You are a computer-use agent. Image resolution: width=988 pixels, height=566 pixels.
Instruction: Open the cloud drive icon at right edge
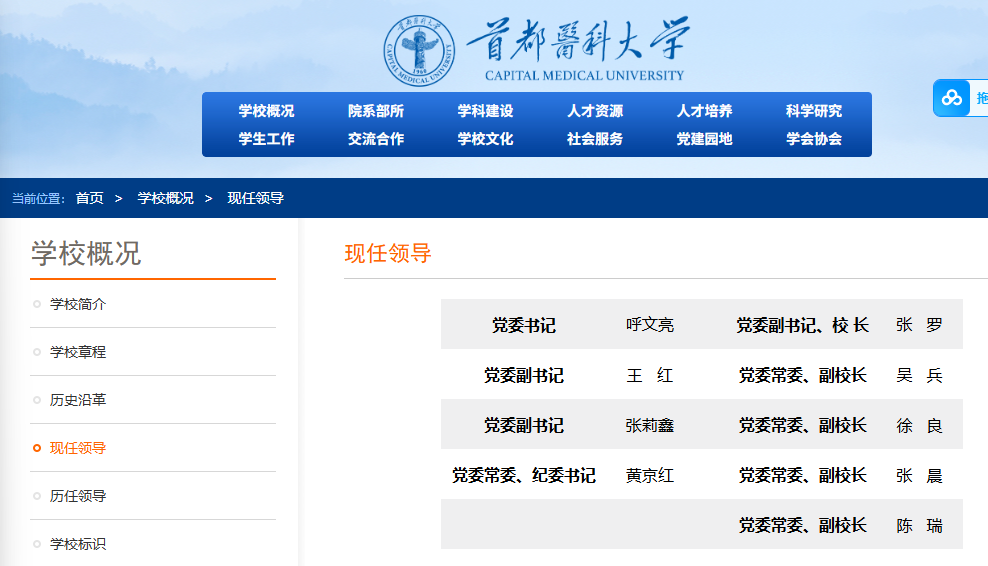tap(951, 98)
